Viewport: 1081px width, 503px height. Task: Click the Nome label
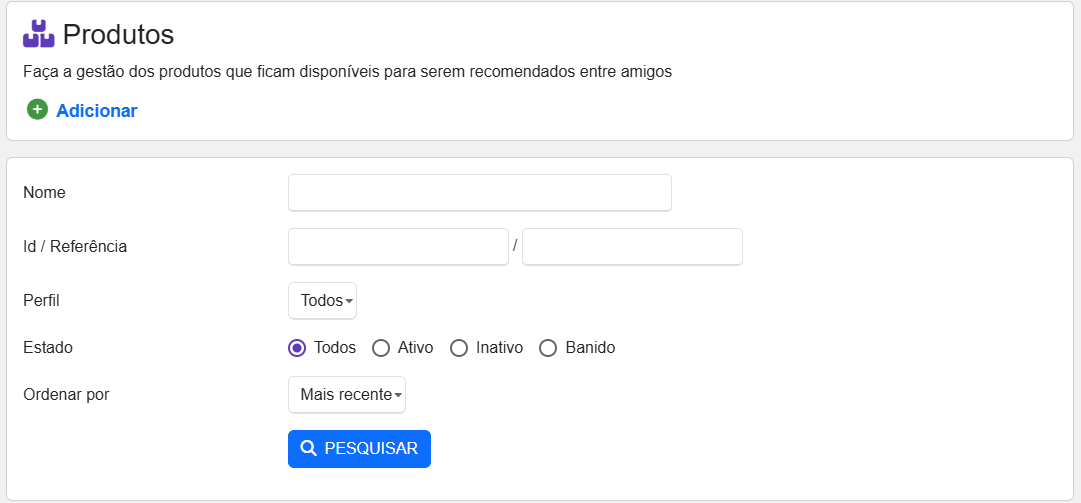[x=44, y=193]
